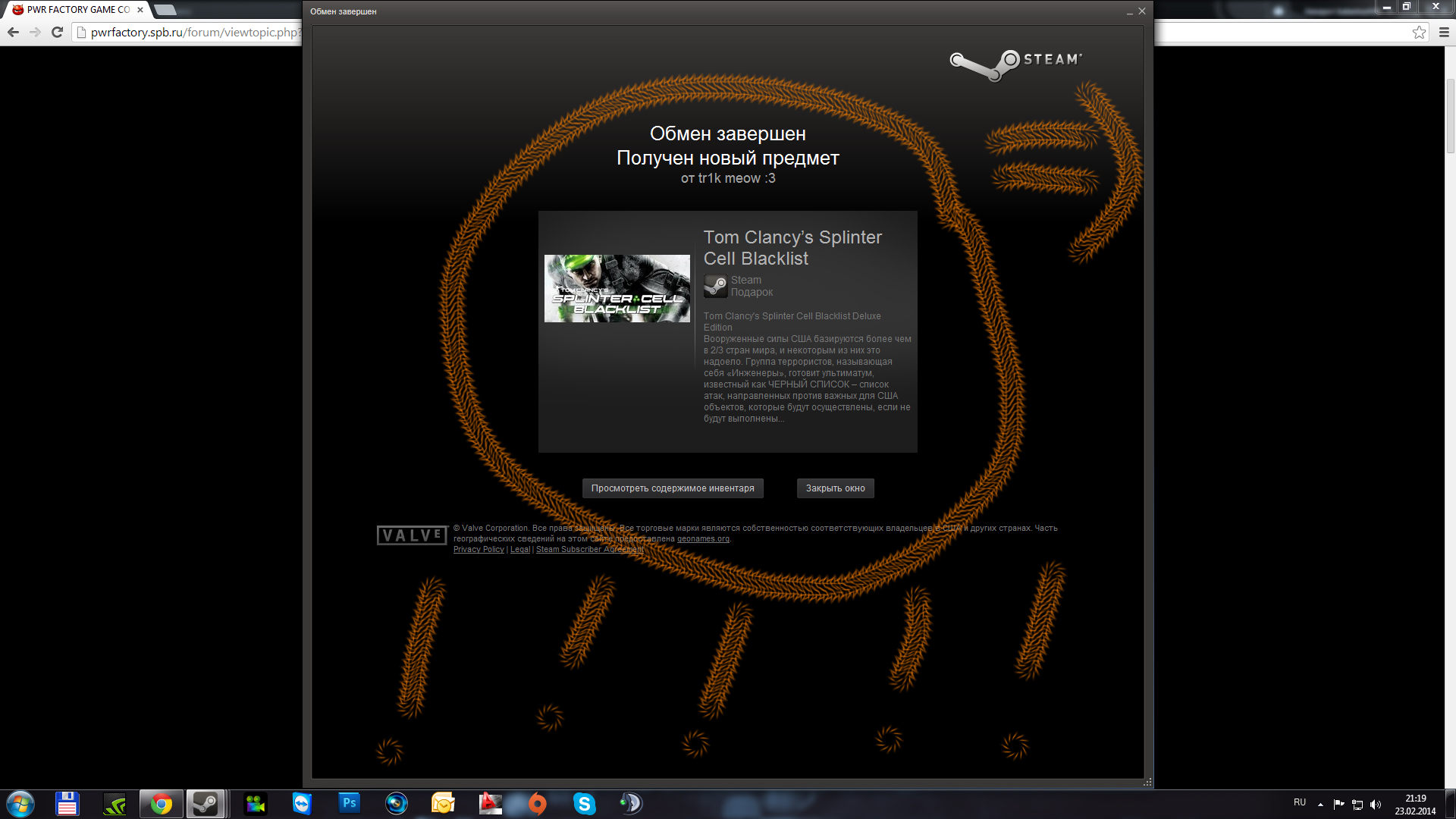Open the Privacy Policy link

point(479,550)
